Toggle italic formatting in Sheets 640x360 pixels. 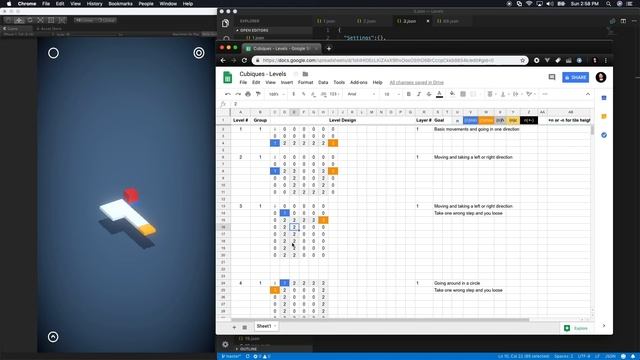tap(418, 94)
